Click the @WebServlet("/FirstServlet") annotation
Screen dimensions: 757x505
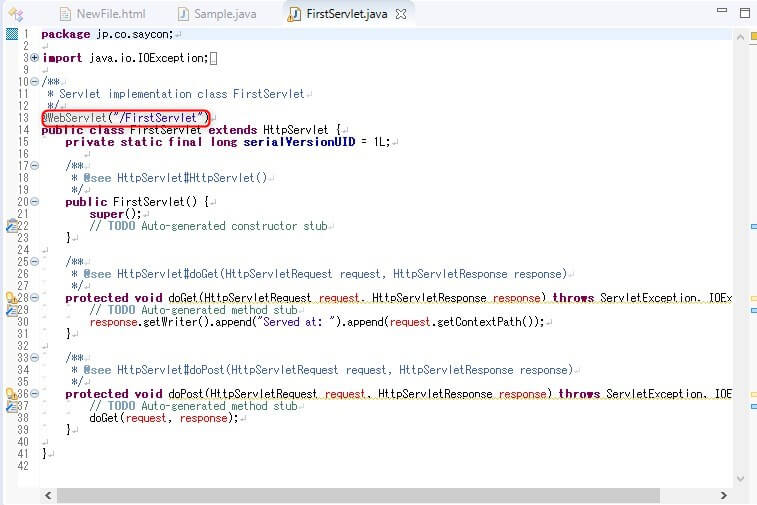pos(126,118)
